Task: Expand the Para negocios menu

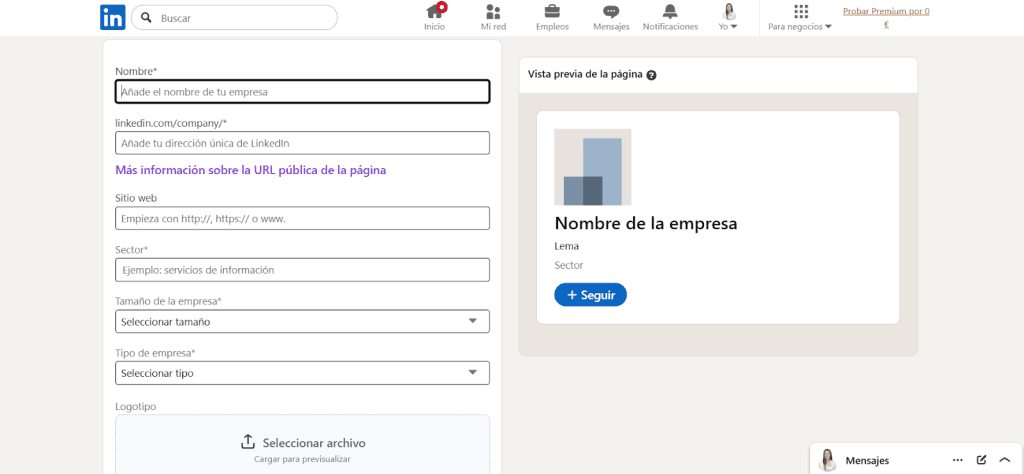Action: [800, 17]
